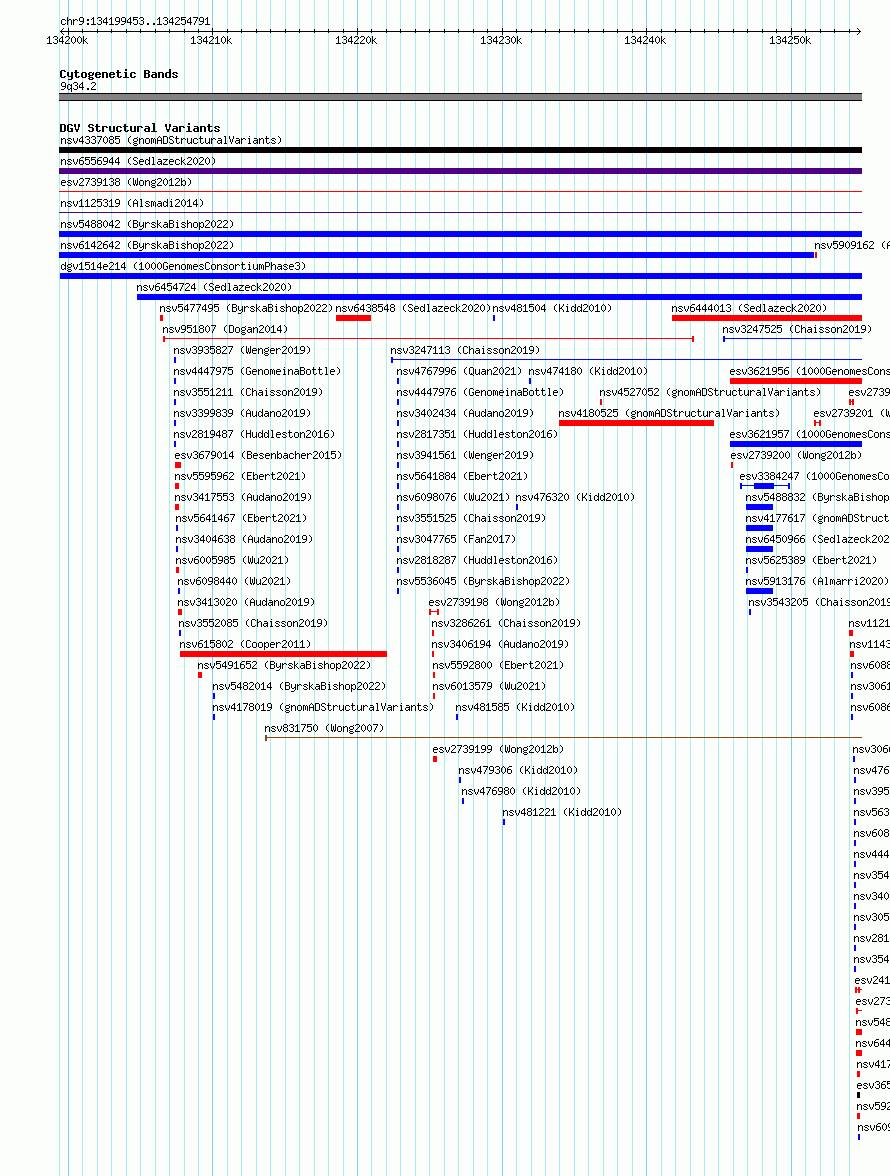Viewport: 890px width, 1176px height.
Task: Click nsv5595962 (Ebert2021) variant label
Action: click(240, 476)
